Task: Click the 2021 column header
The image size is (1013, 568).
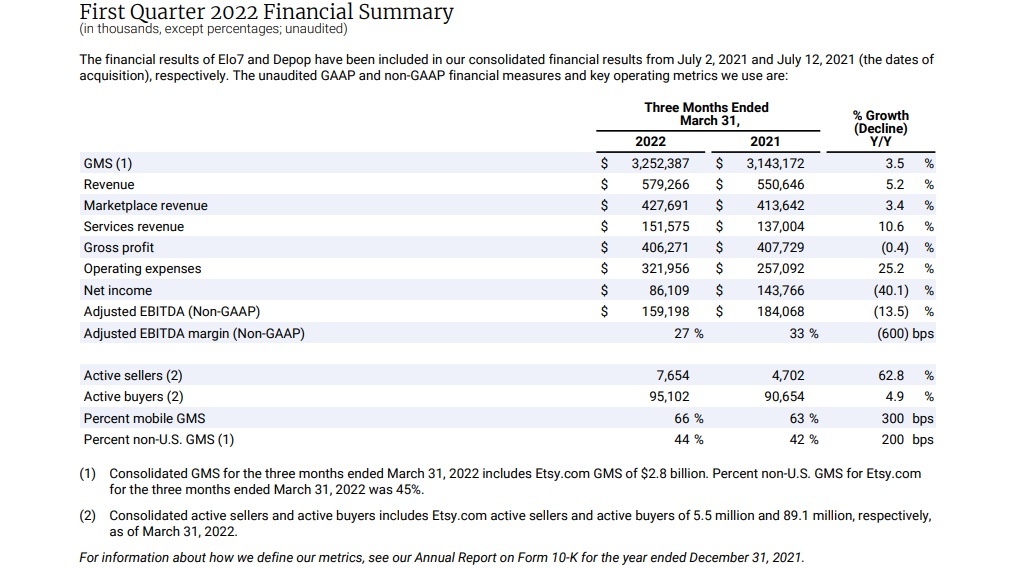Action: coord(765,142)
